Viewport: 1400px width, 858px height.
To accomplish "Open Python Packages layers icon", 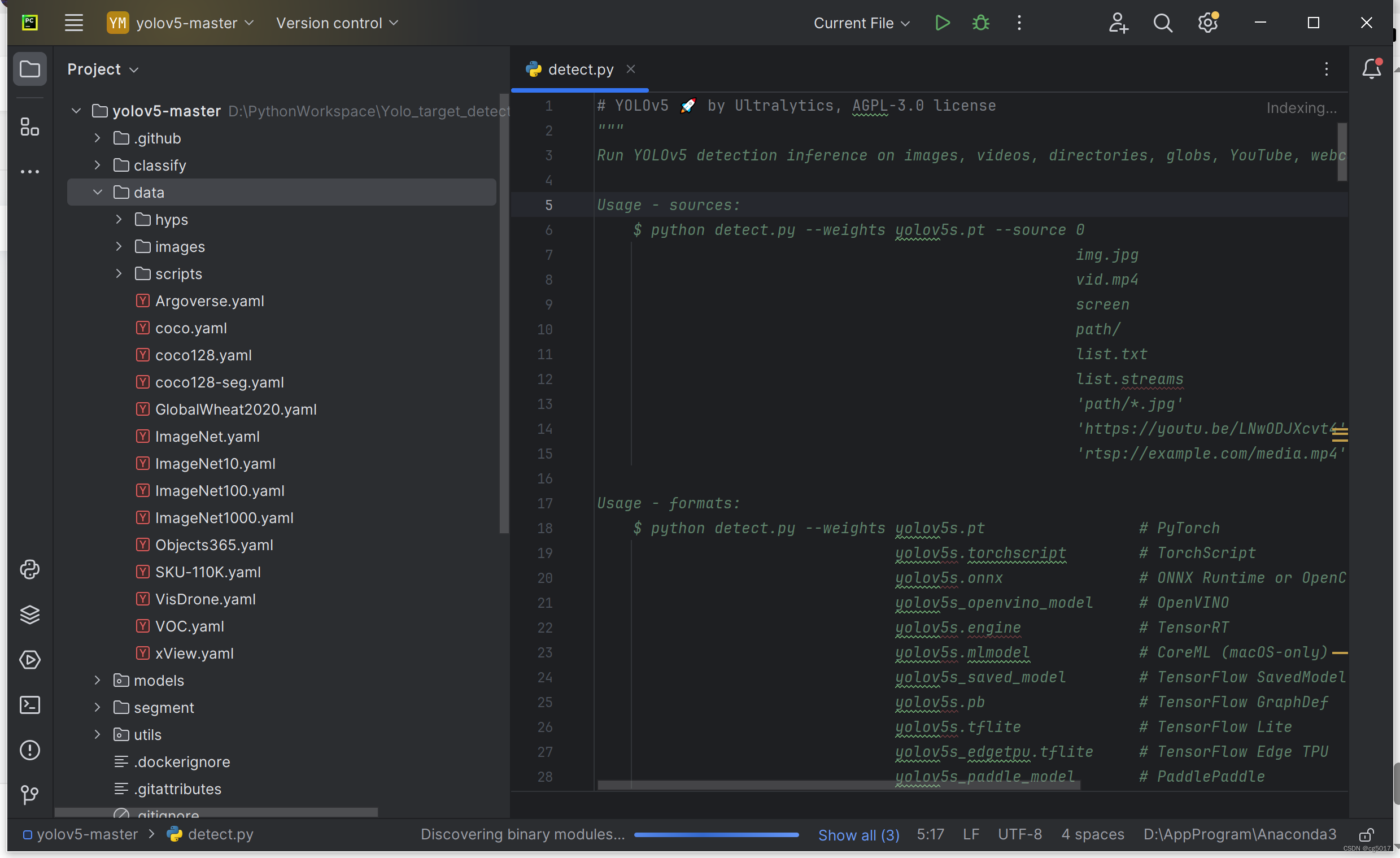I will point(29,614).
